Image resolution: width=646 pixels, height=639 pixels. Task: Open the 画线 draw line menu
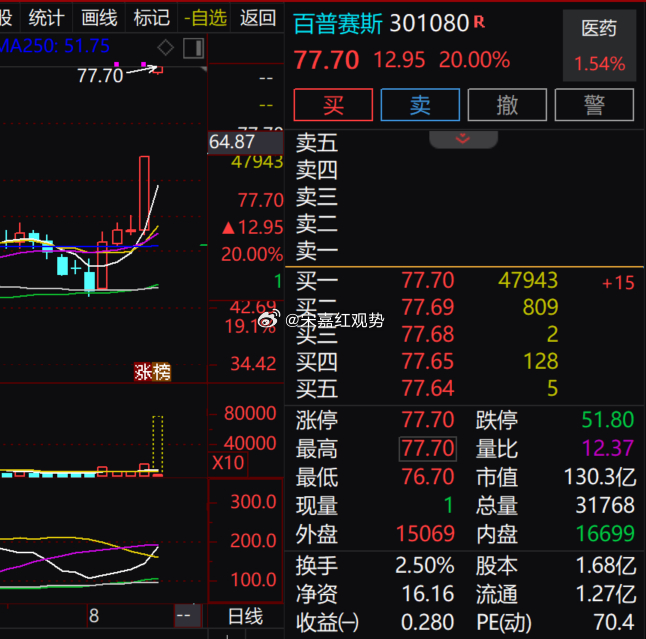pos(99,18)
